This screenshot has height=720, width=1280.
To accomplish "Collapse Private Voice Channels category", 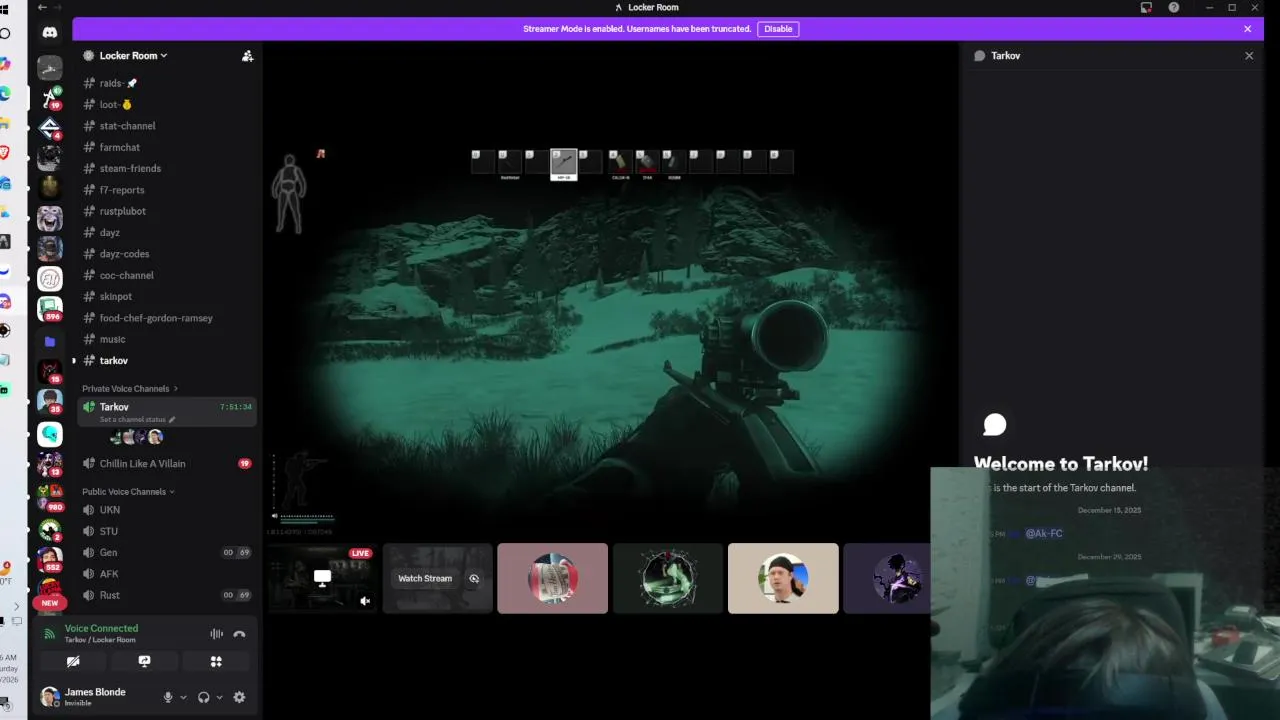I will click(130, 388).
